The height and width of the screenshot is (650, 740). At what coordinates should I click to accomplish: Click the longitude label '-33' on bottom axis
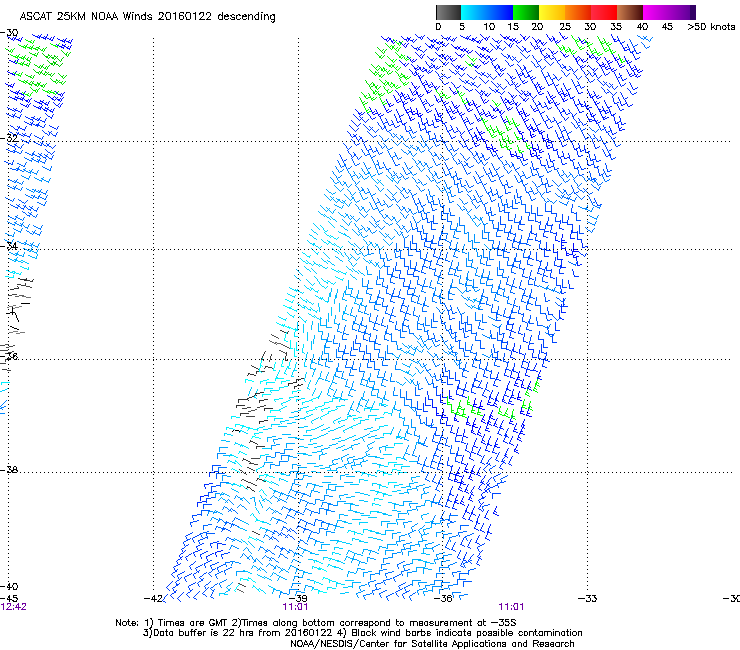588,599
